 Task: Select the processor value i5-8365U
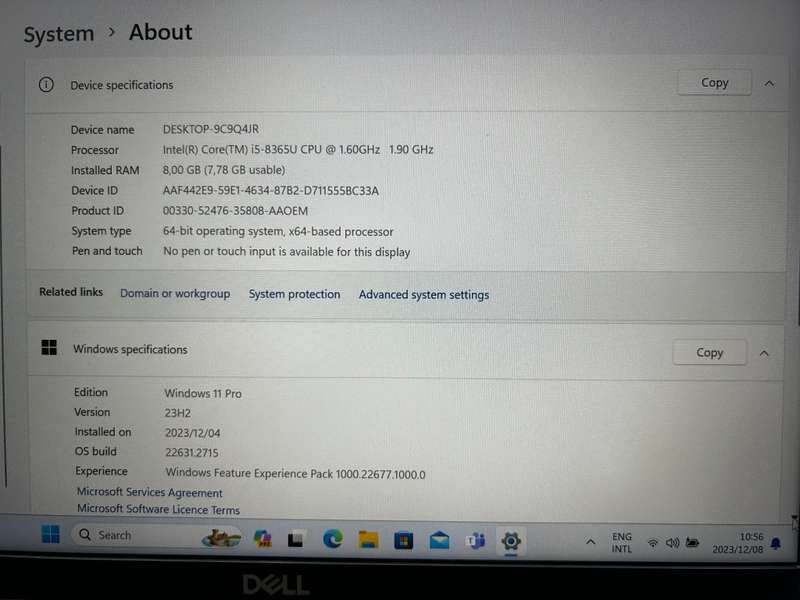[x=298, y=149]
